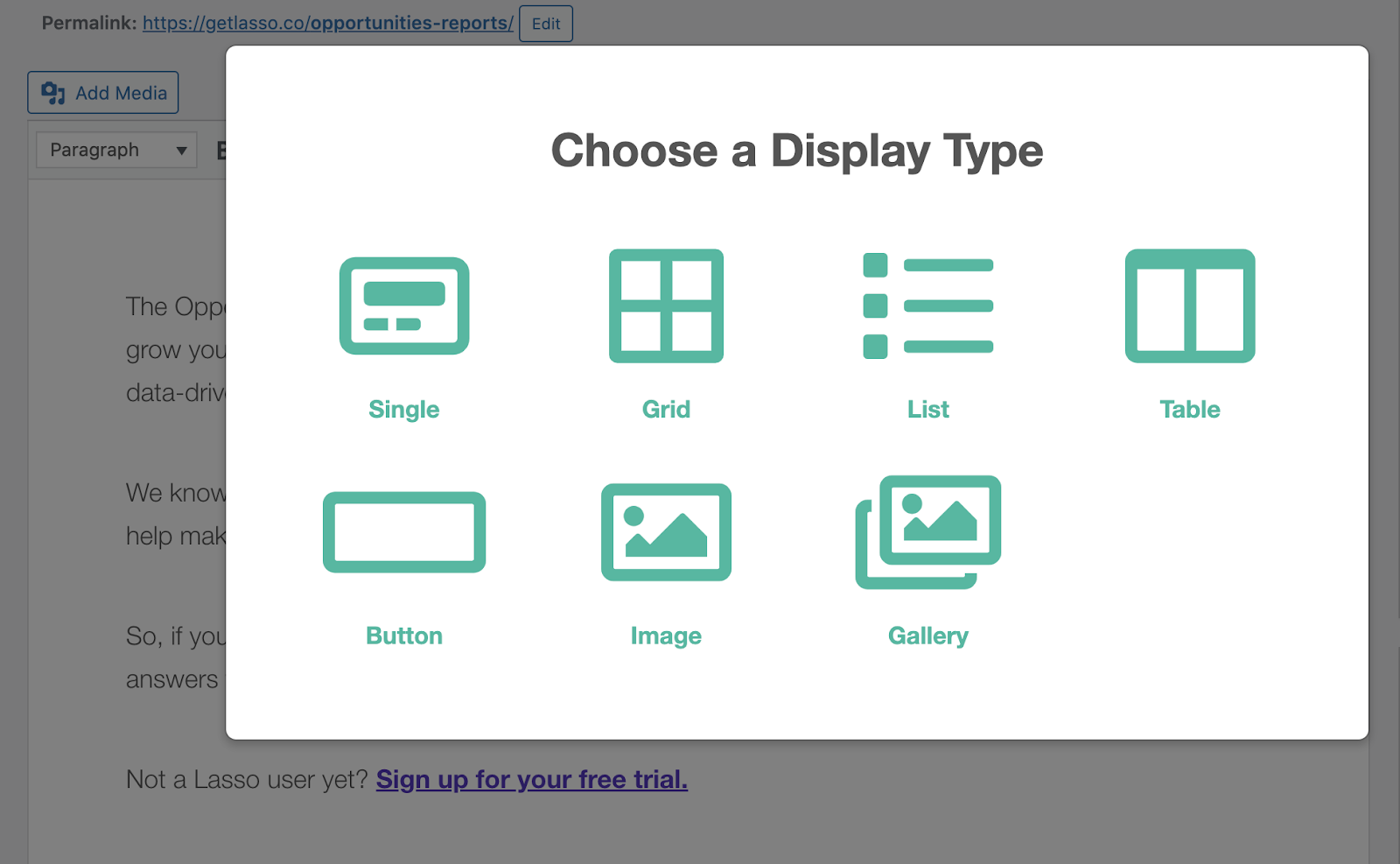
Task: Choose the Grid display type icon
Action: [666, 306]
